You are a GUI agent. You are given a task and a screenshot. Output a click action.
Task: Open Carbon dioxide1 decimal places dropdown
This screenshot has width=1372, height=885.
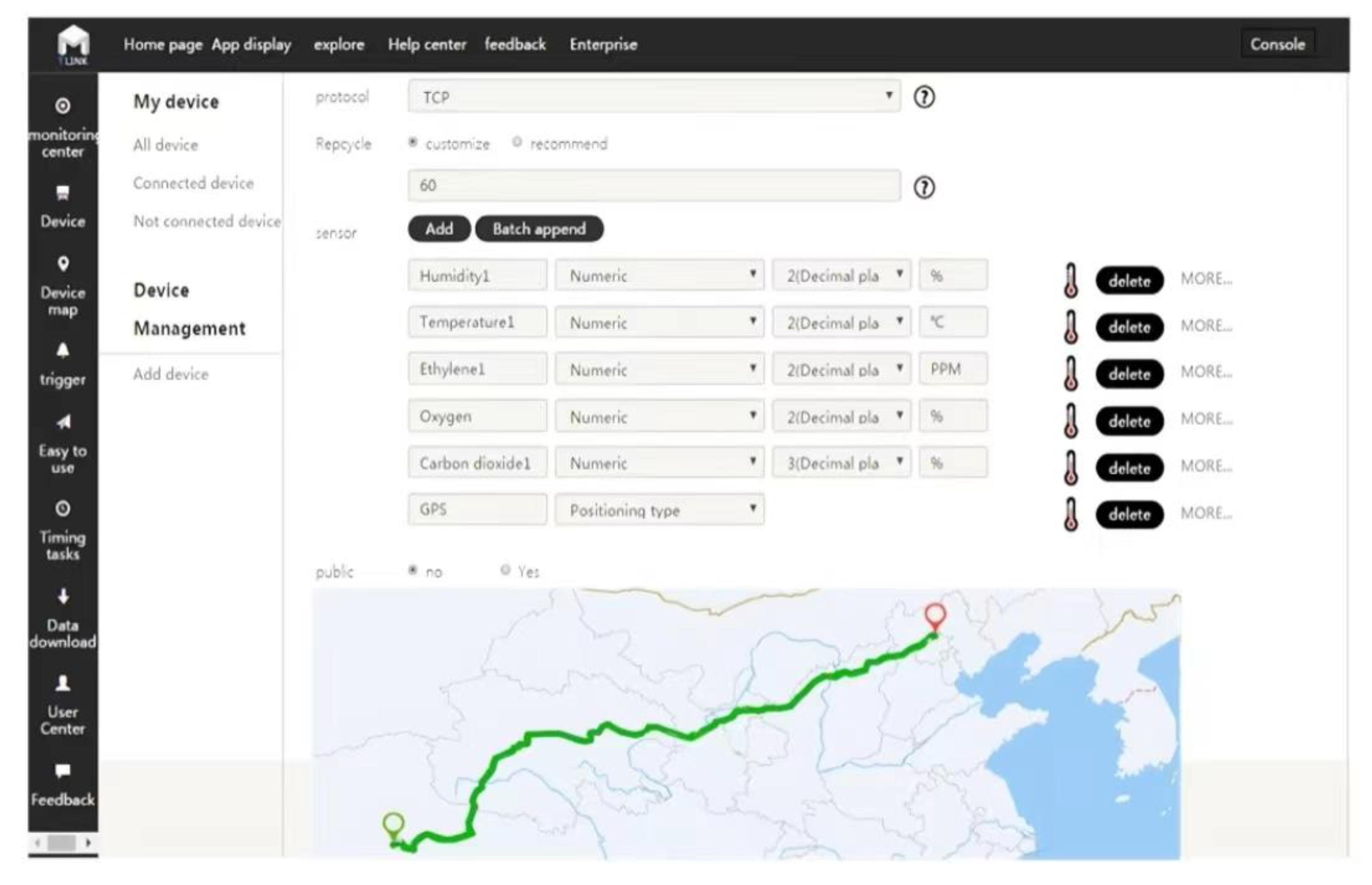pyautogui.click(x=841, y=463)
